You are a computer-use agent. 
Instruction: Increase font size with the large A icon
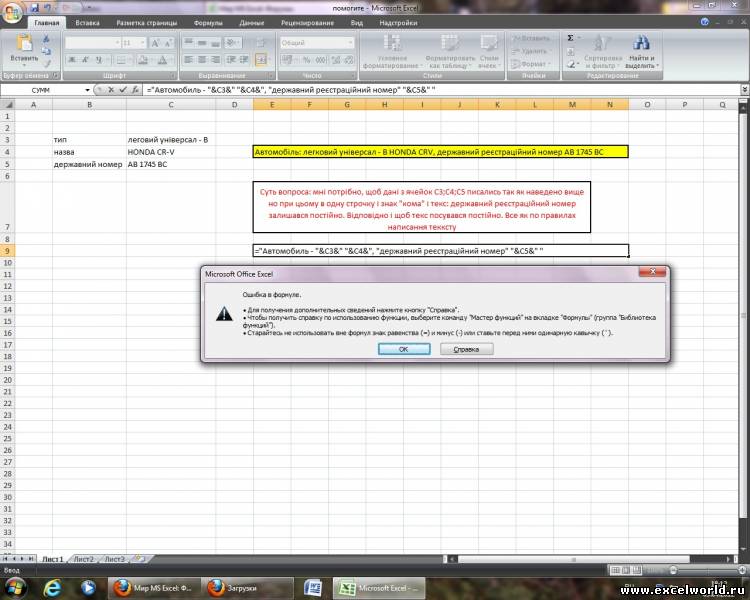[155, 43]
